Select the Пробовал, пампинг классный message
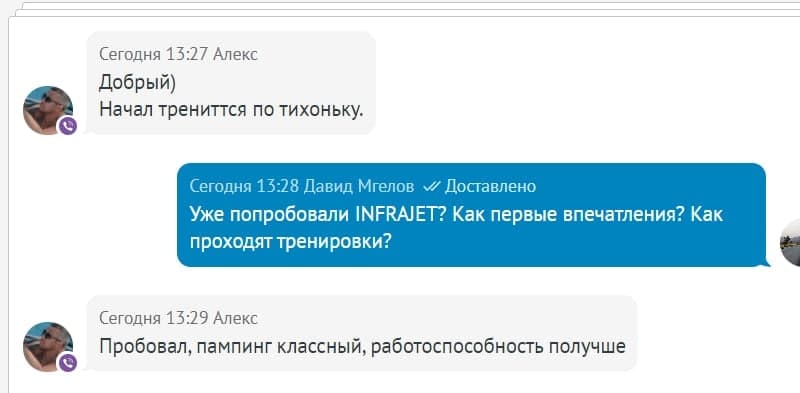The width and height of the screenshot is (800, 393). 362,347
